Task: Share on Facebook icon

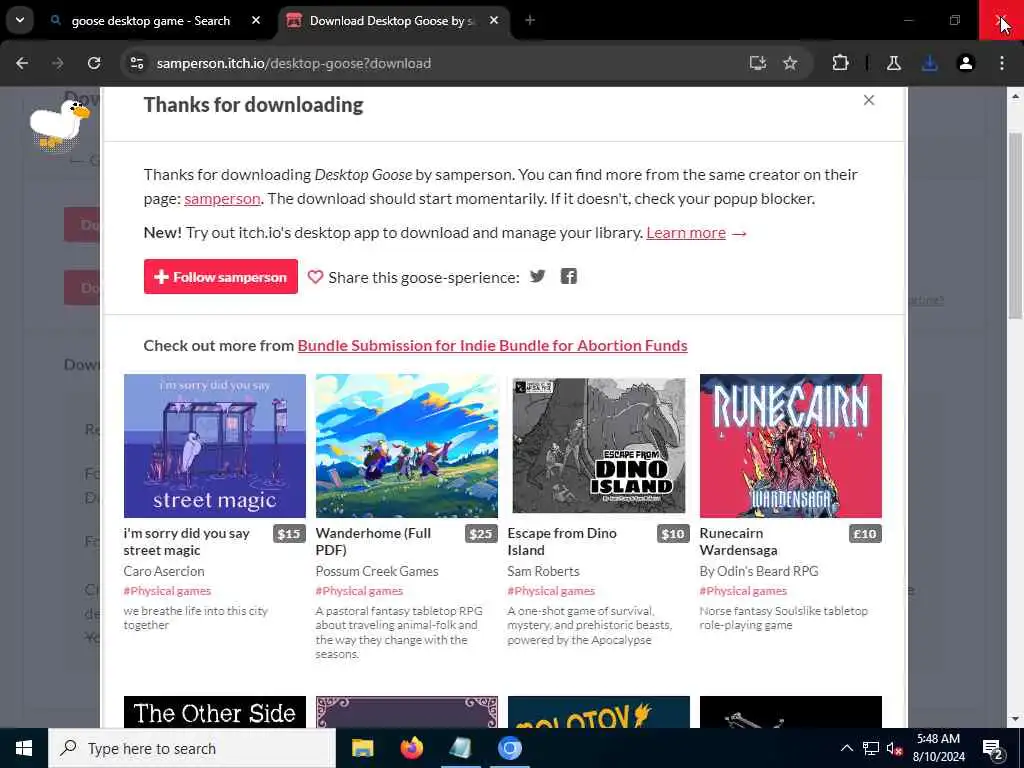Action: pos(569,276)
